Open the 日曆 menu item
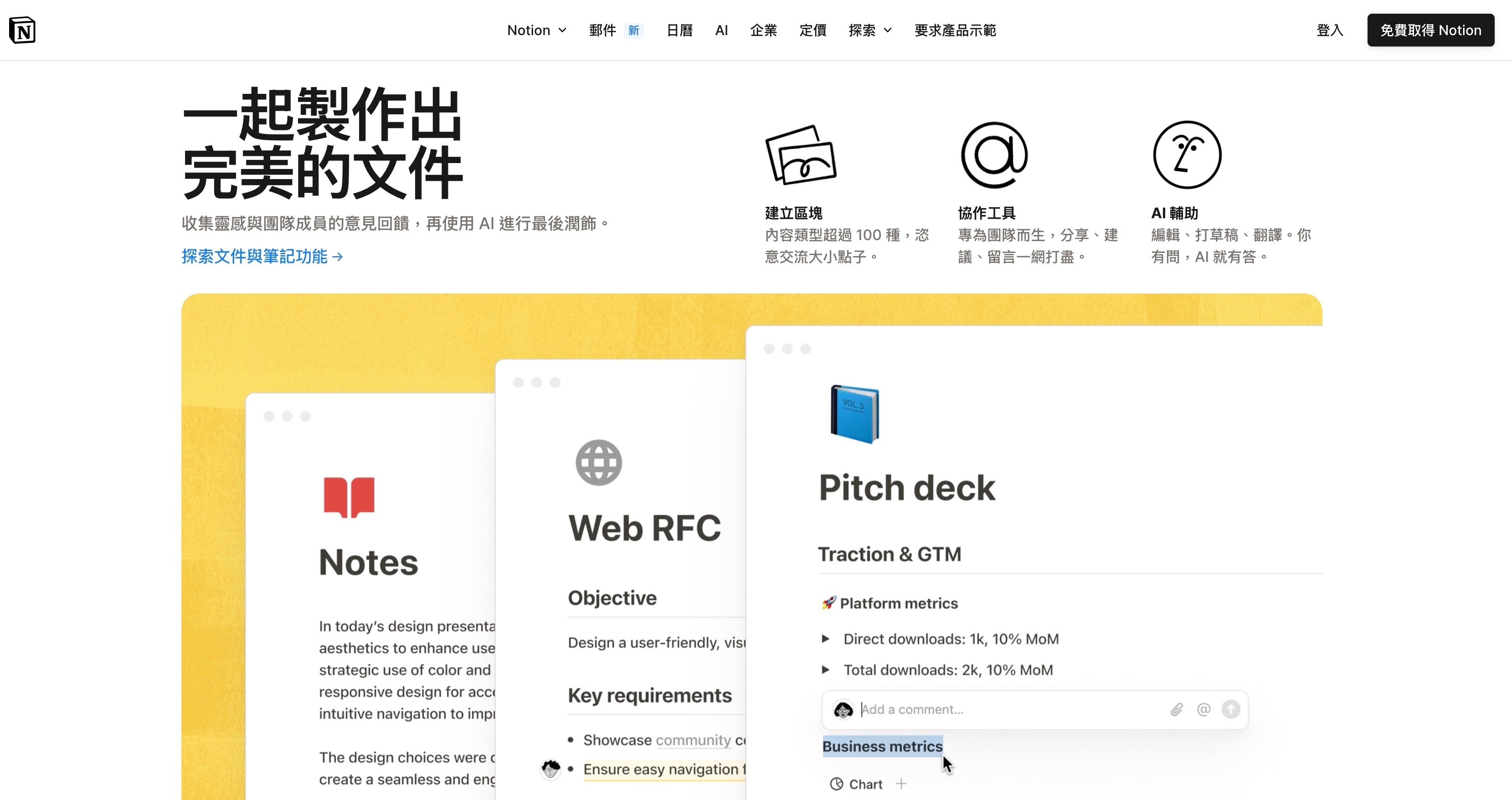Image resolution: width=1512 pixels, height=800 pixels. click(x=680, y=30)
